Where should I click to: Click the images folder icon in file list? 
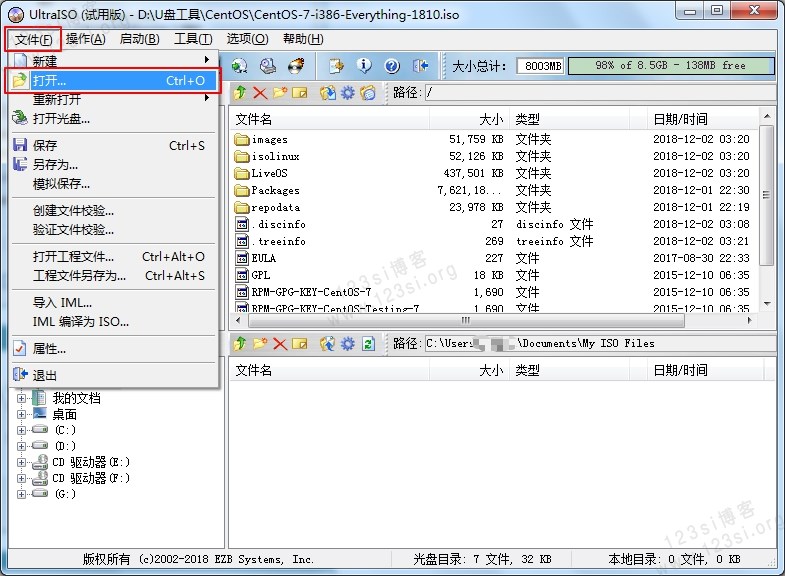[242, 139]
